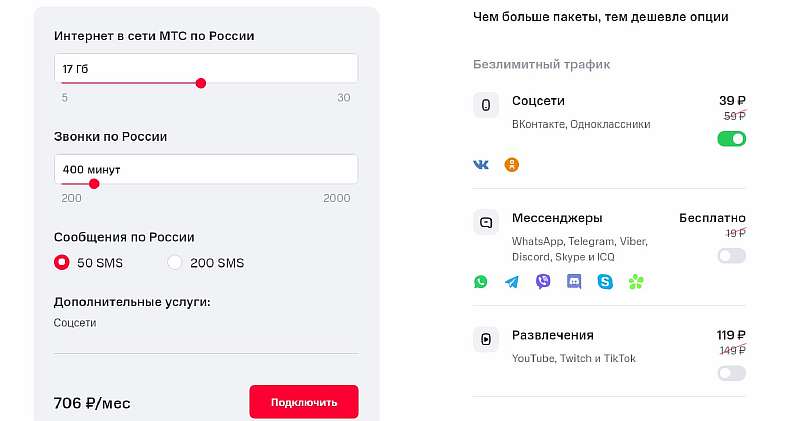This screenshot has height=421, width=800.
Task: Click the Viber purple icon
Action: pos(543,282)
